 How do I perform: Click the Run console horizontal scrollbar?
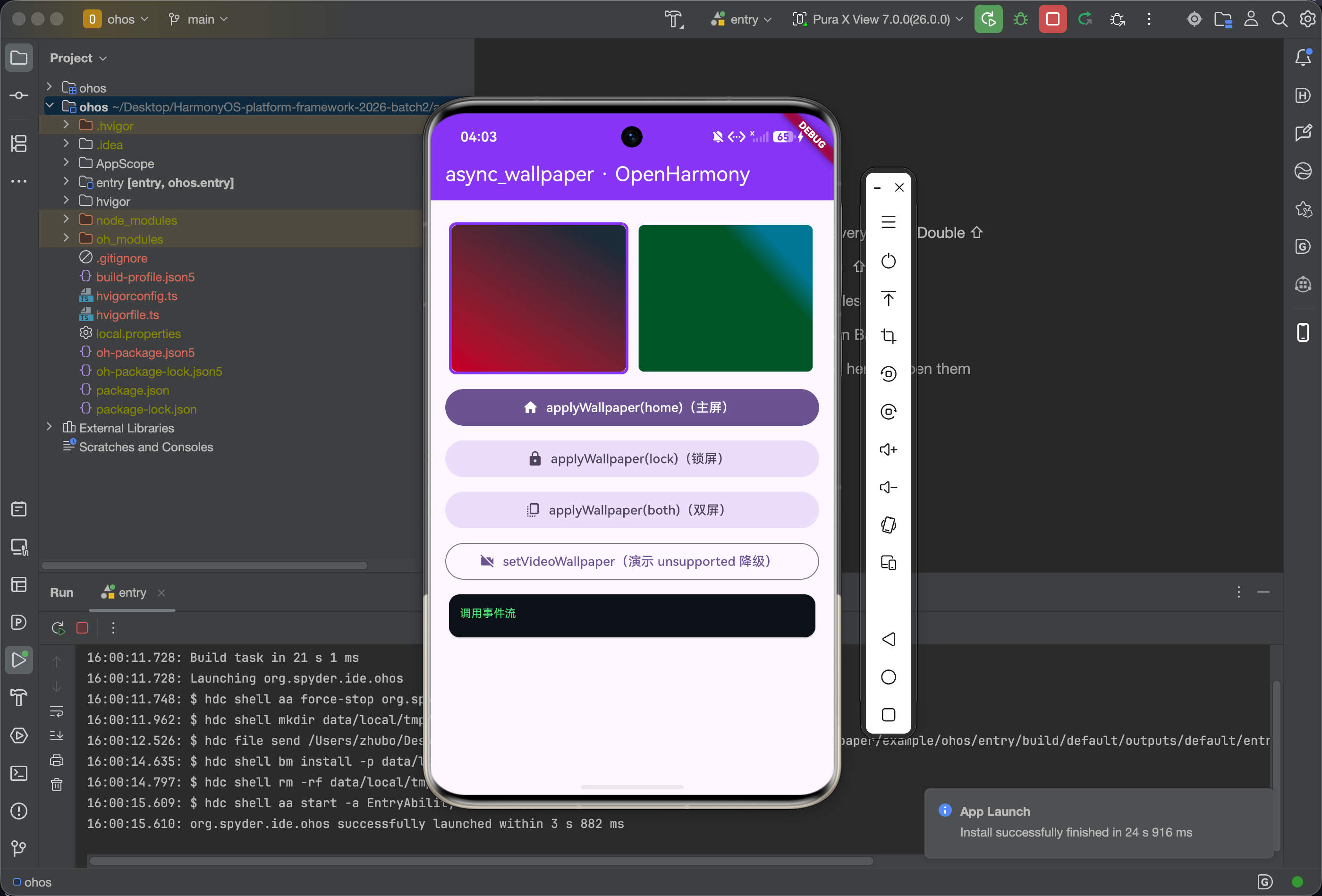(481, 861)
